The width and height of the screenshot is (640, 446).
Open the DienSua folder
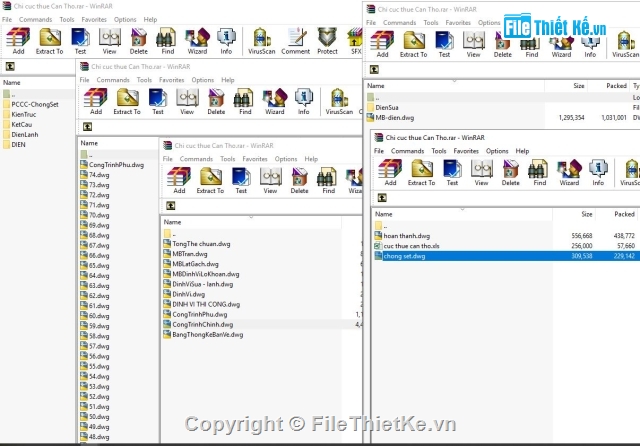click(382, 108)
